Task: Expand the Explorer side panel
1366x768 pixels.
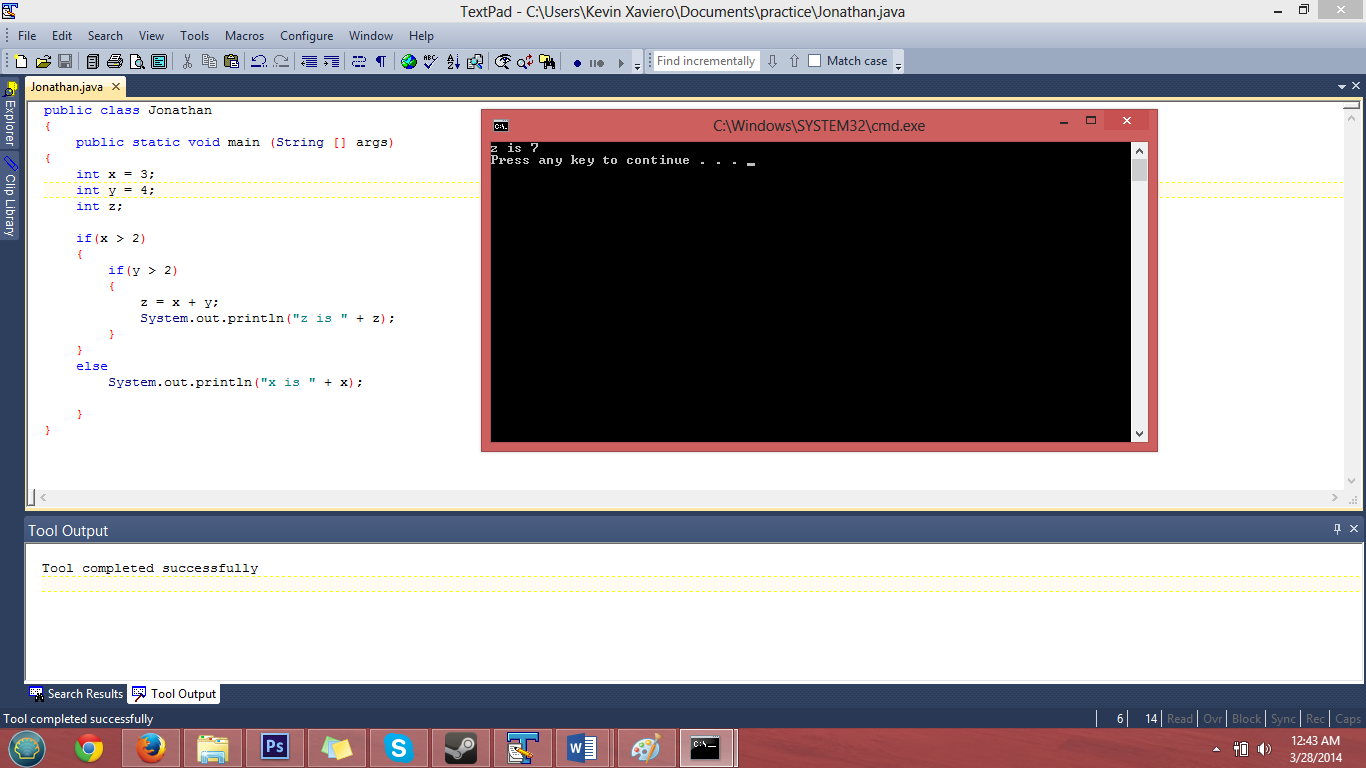Action: [10, 116]
